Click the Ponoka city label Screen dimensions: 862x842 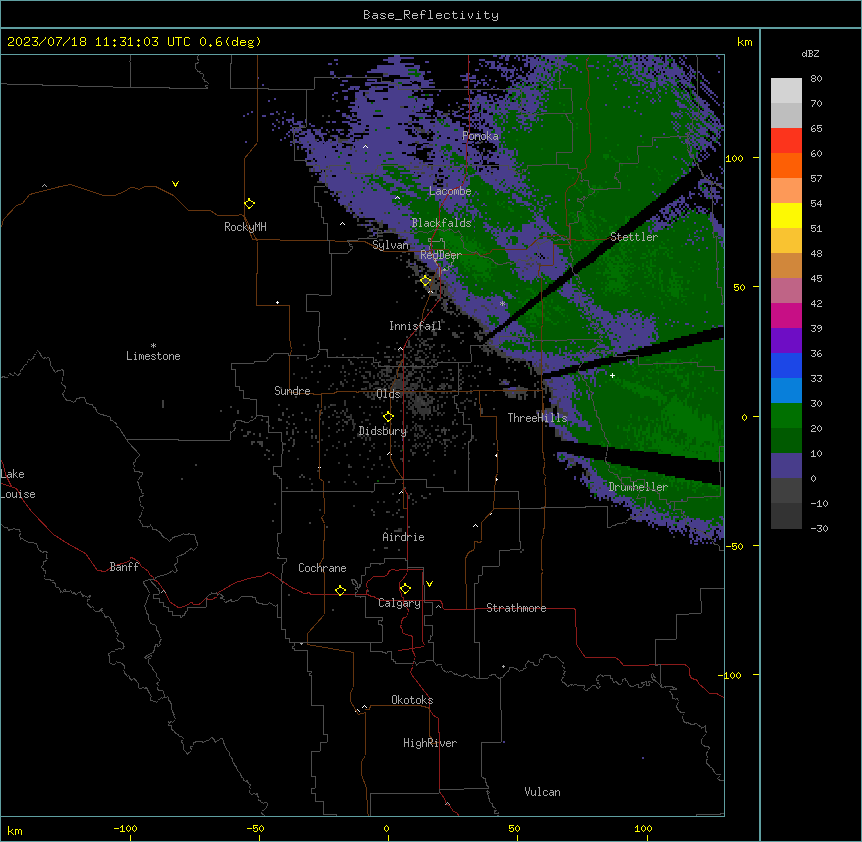(x=480, y=136)
